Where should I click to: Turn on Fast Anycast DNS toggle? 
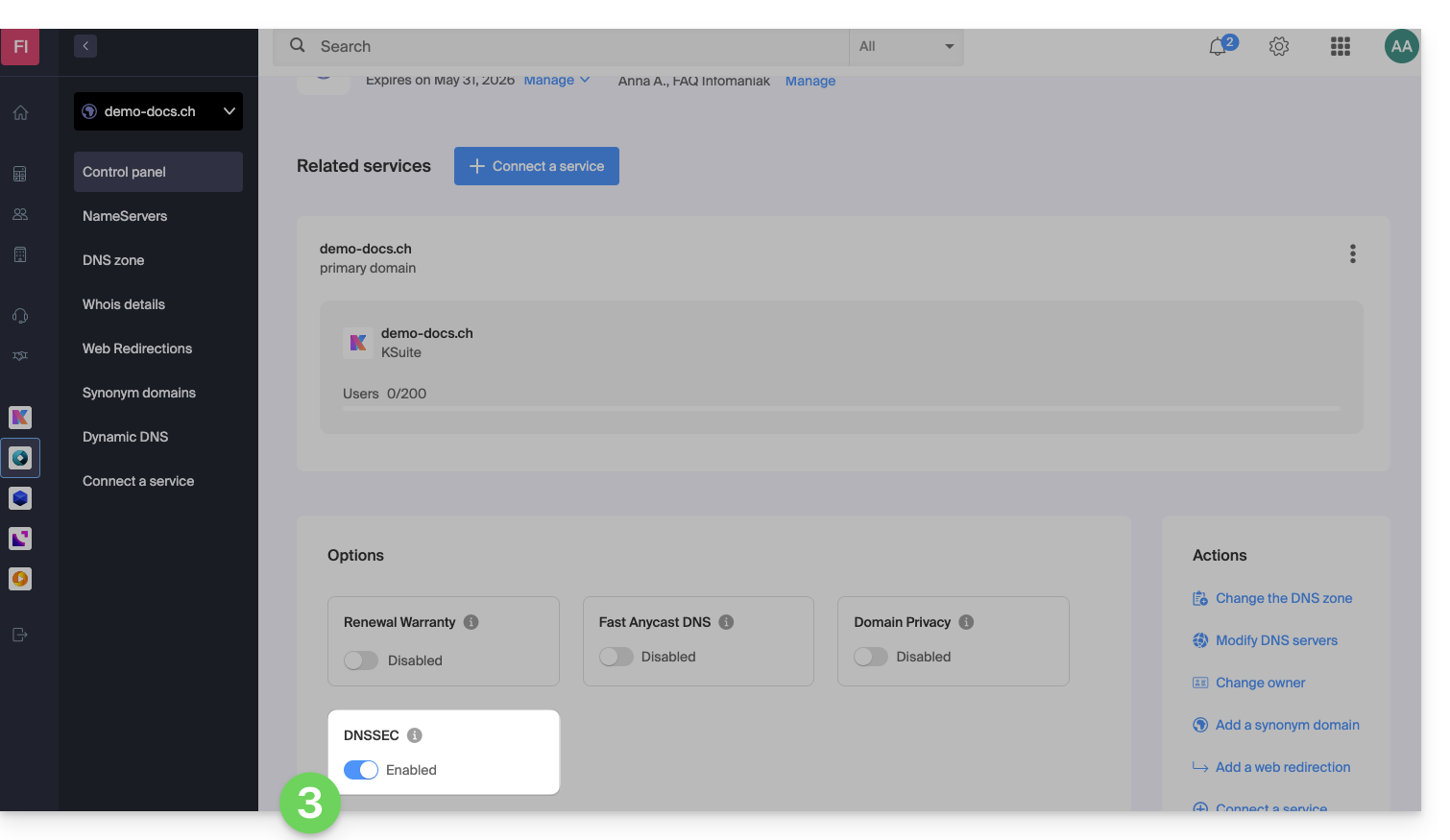pyautogui.click(x=616, y=657)
